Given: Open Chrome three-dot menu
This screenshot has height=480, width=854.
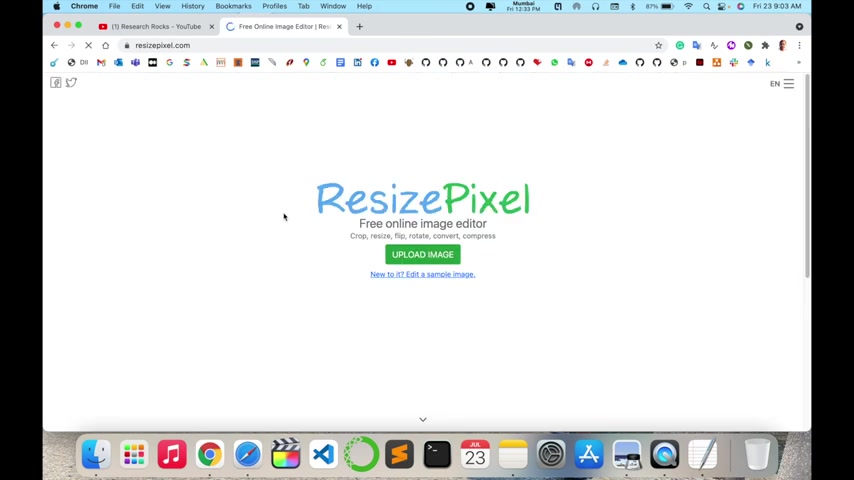Looking at the screenshot, I should click(799, 45).
